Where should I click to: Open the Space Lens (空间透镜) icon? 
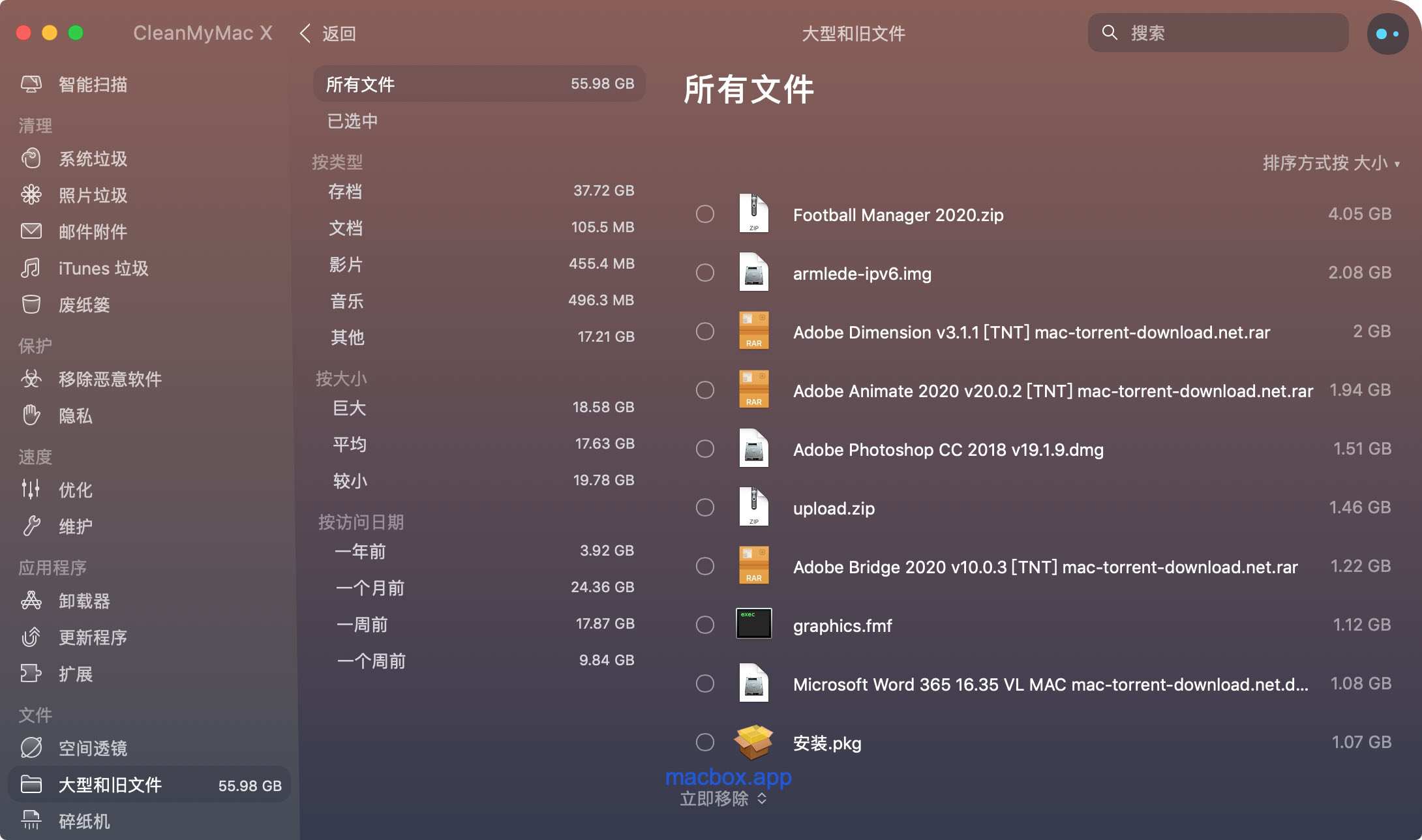[x=31, y=747]
